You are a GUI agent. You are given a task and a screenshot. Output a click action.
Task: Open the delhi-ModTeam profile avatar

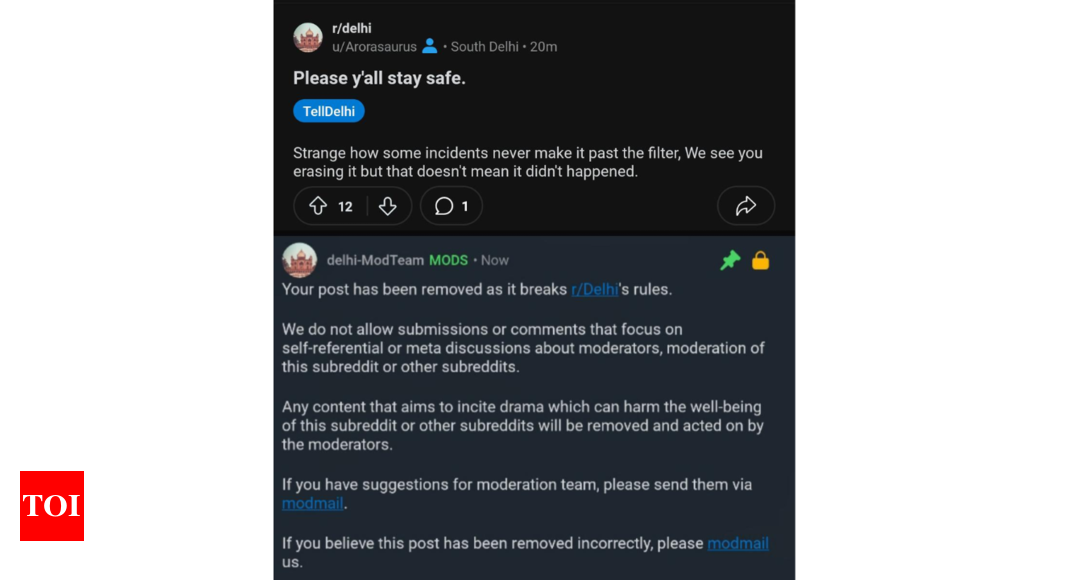point(299,260)
